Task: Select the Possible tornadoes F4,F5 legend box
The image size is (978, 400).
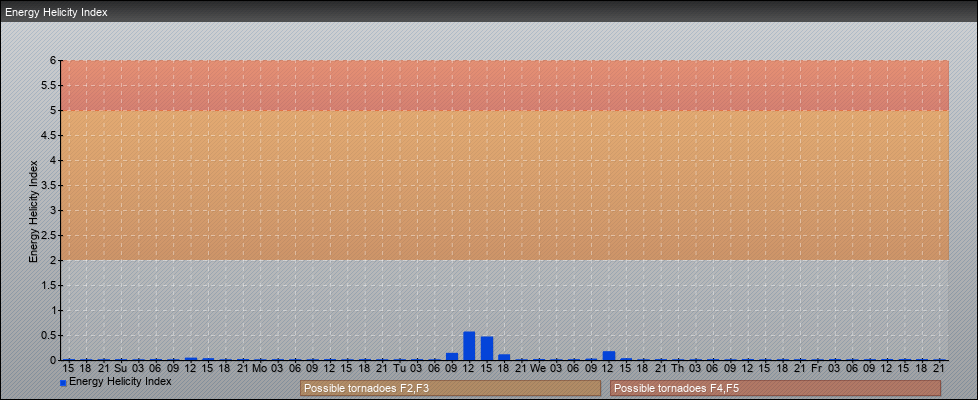Action: tap(775, 388)
